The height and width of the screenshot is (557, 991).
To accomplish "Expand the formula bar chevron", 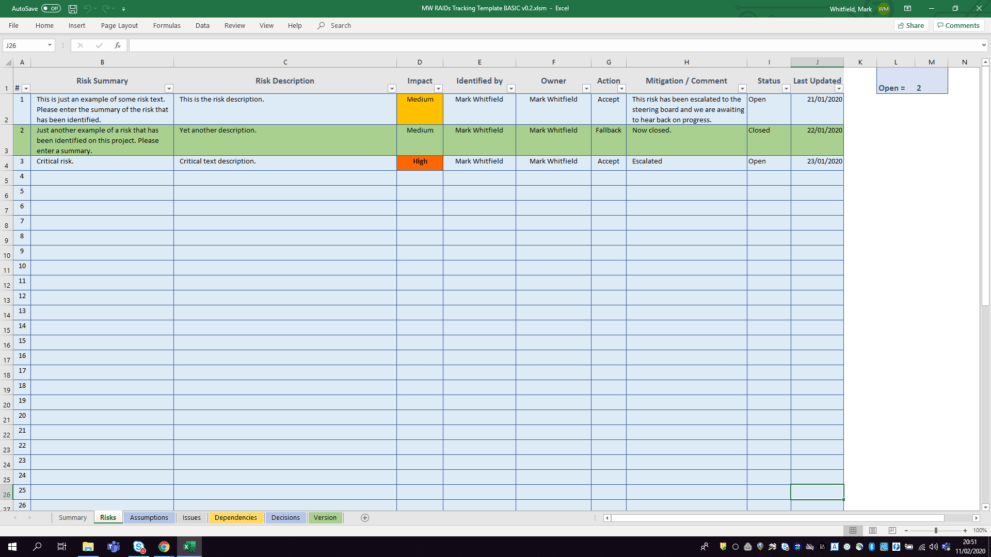I will [x=983, y=46].
